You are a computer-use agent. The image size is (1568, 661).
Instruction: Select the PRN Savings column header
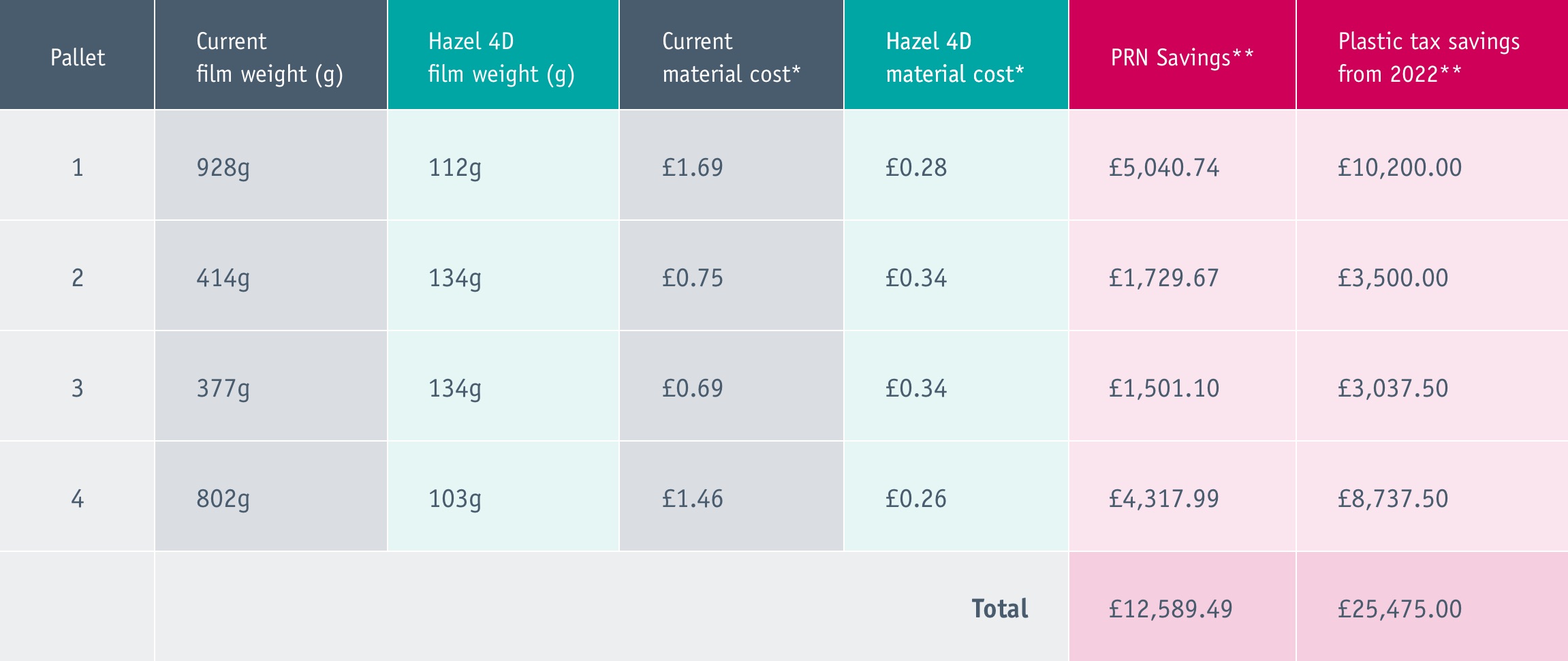click(x=1182, y=58)
